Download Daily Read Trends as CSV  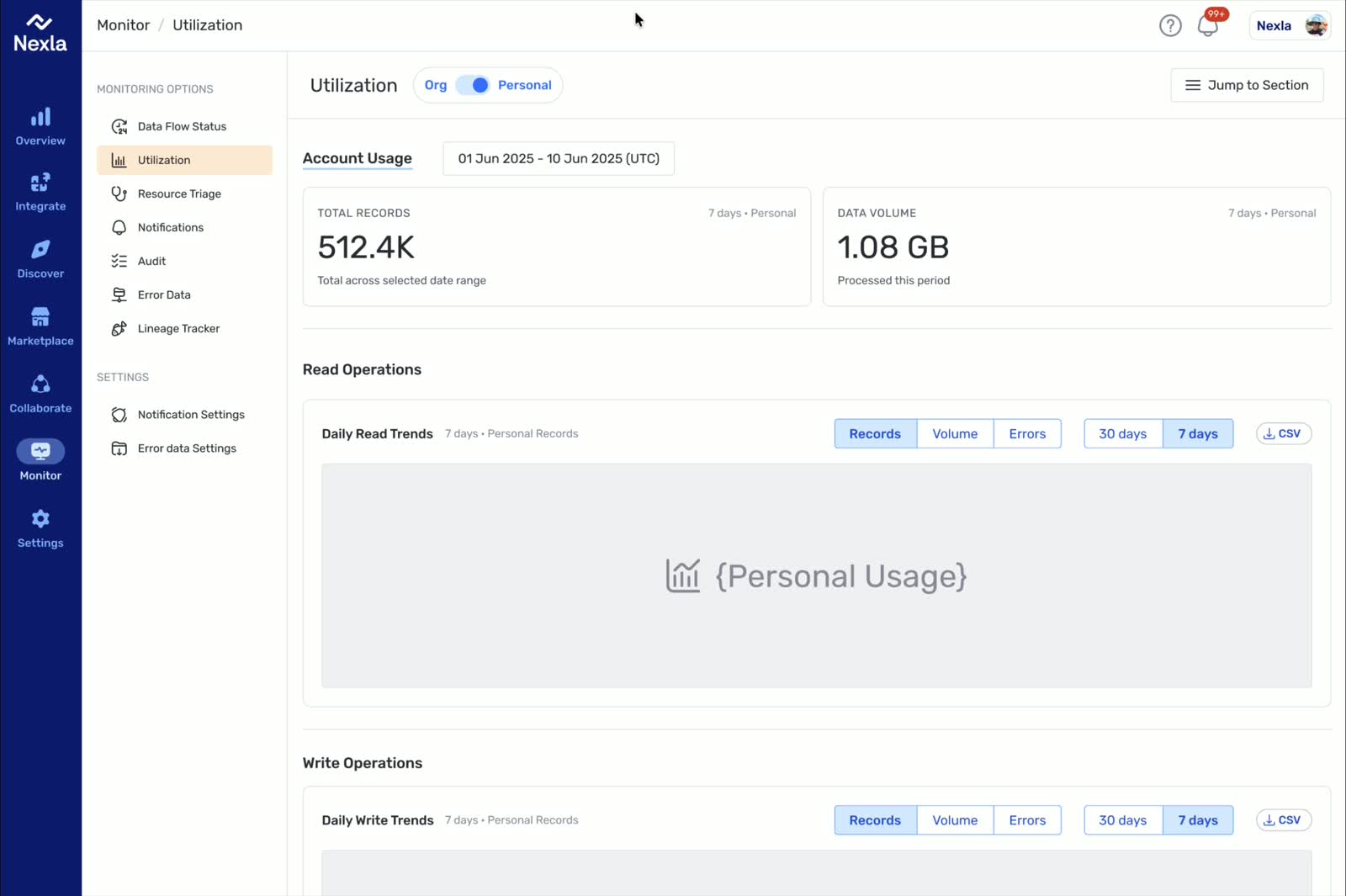coord(1283,433)
